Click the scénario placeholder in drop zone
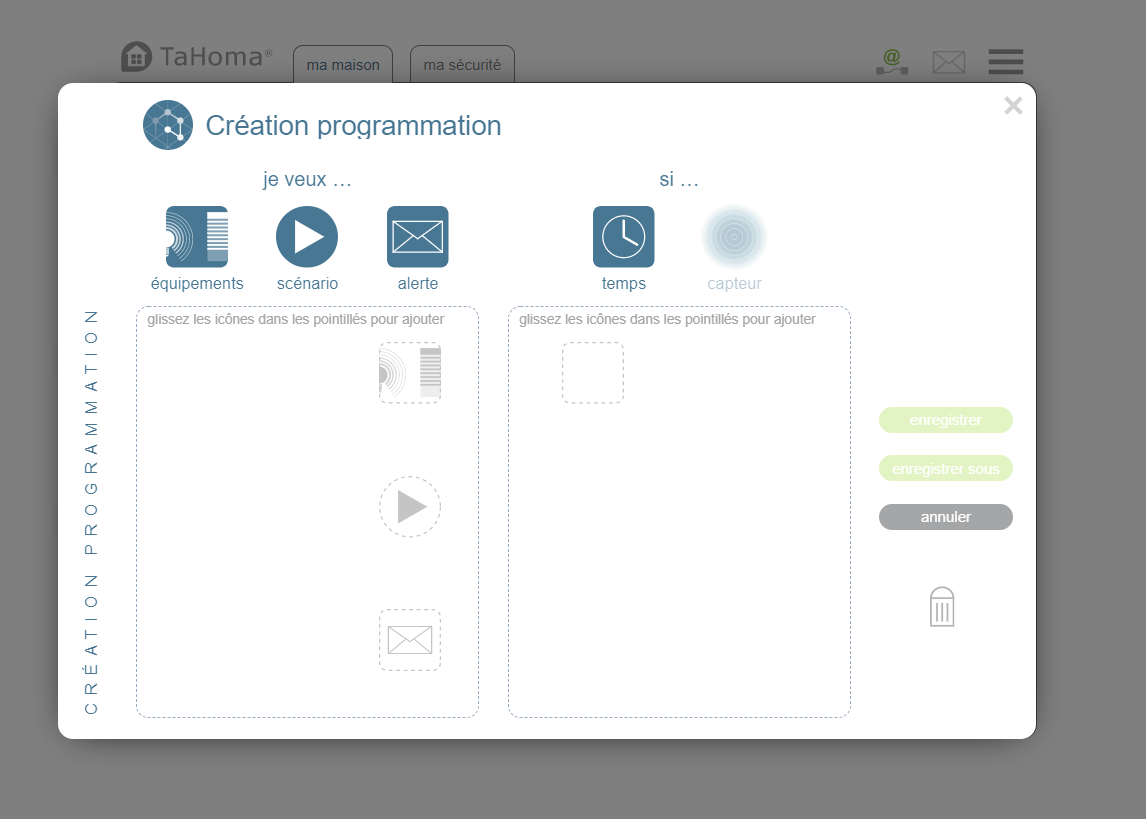This screenshot has width=1146, height=819. tap(410, 507)
